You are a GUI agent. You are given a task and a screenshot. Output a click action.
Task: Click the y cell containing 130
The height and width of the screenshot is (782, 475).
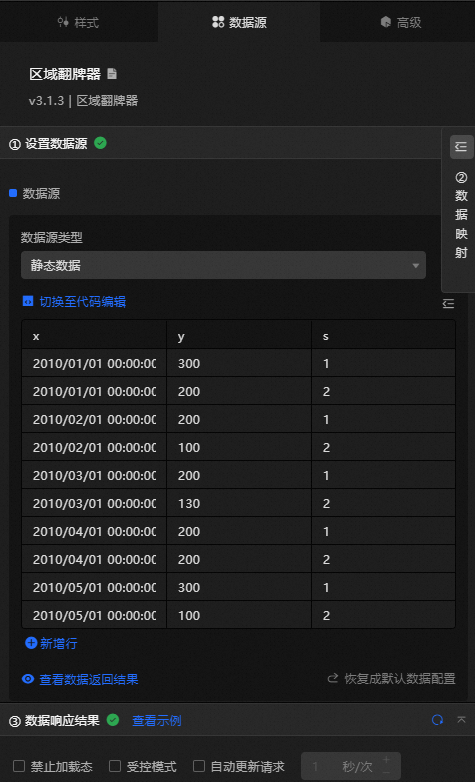point(239,503)
